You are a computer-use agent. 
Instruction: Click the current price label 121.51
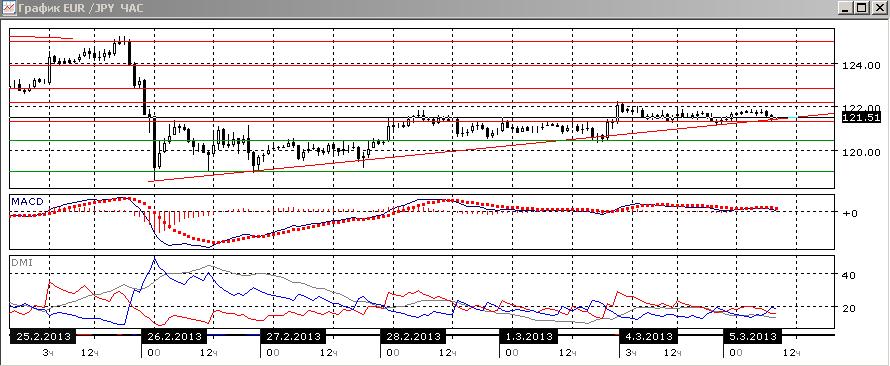(861, 117)
